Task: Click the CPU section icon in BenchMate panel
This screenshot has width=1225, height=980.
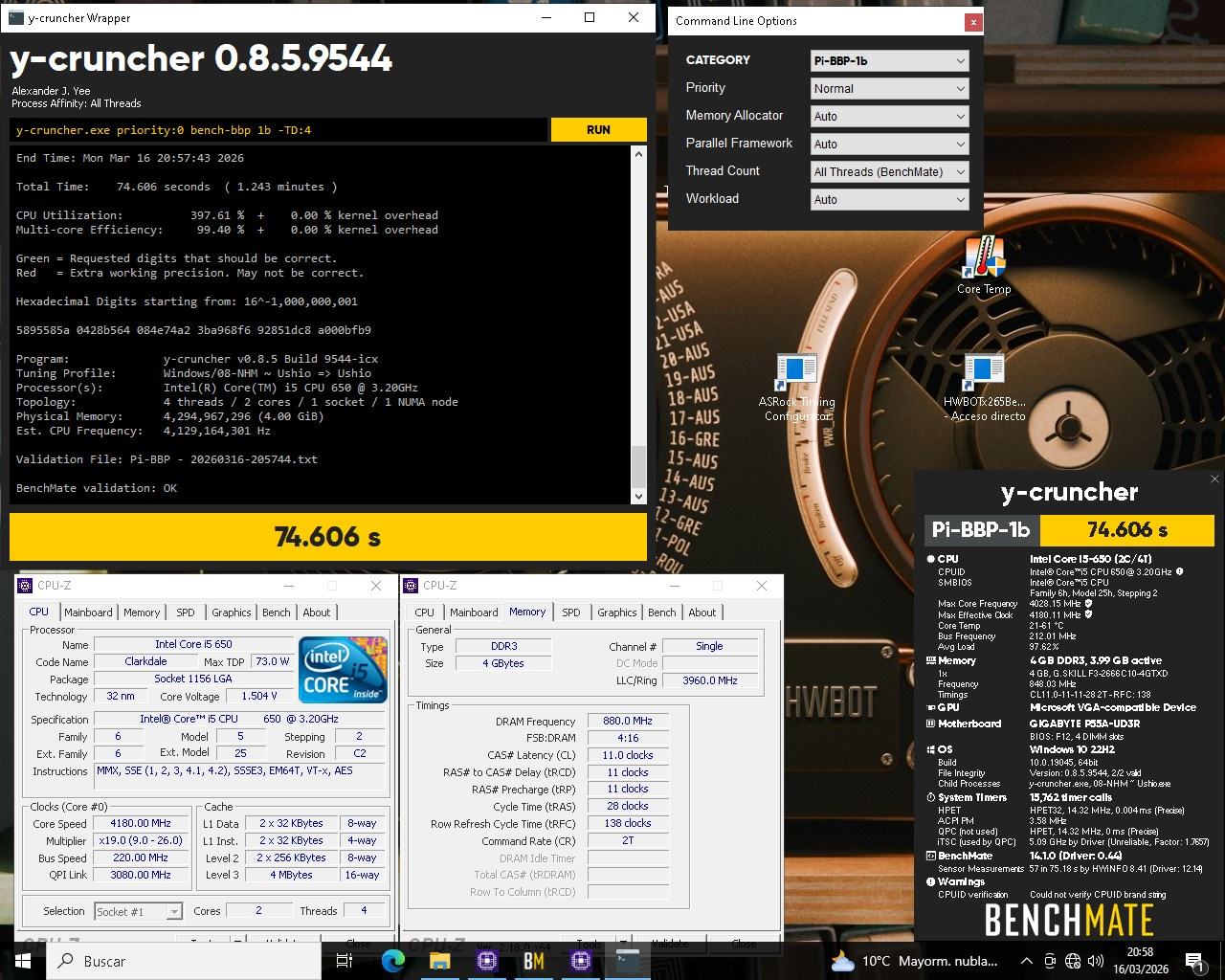Action: pyautogui.click(x=930, y=559)
